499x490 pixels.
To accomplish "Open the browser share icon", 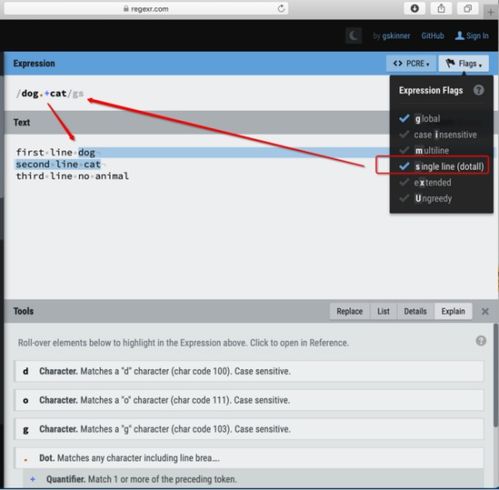I will [x=441, y=8].
